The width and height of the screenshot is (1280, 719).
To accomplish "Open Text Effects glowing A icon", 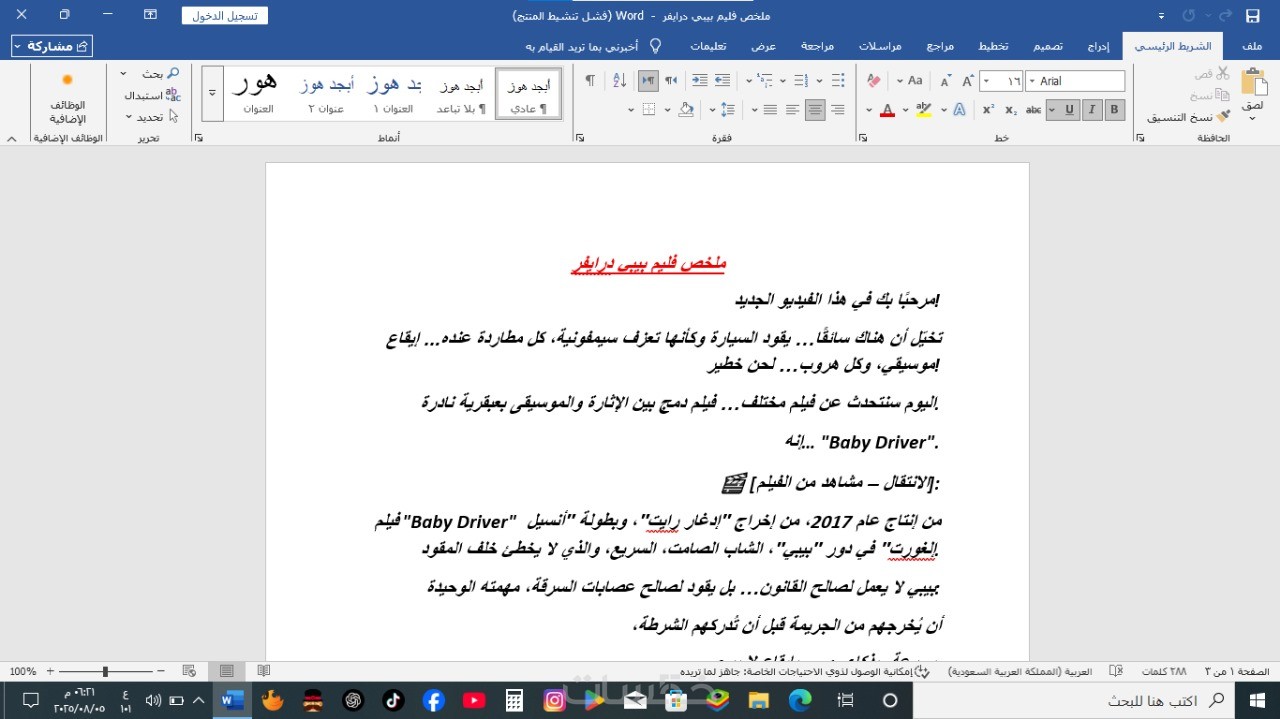I will pyautogui.click(x=959, y=110).
